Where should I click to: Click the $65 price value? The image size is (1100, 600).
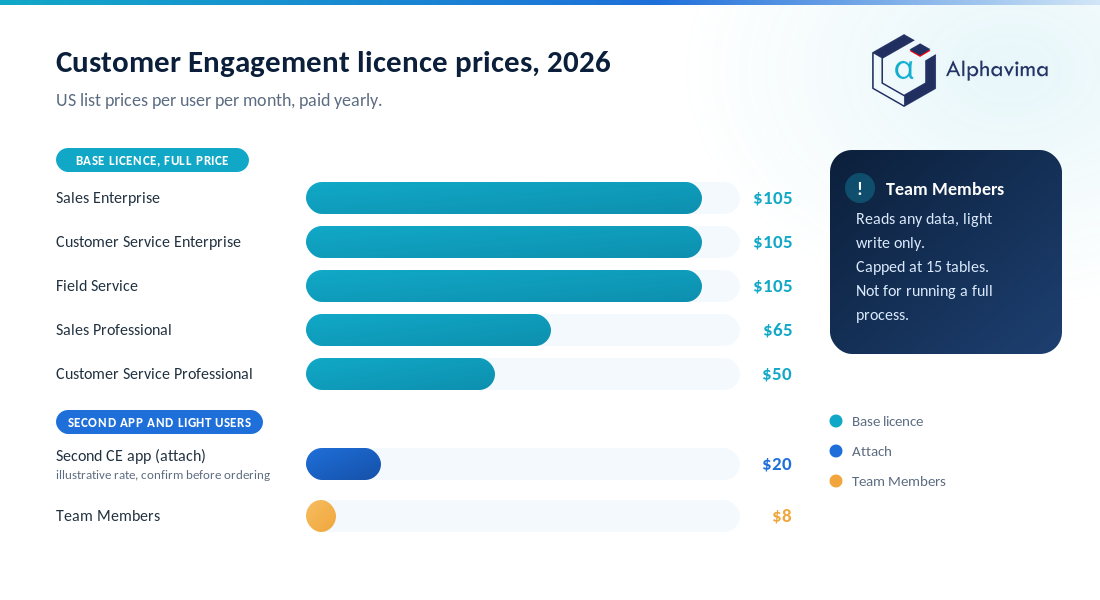(x=777, y=330)
